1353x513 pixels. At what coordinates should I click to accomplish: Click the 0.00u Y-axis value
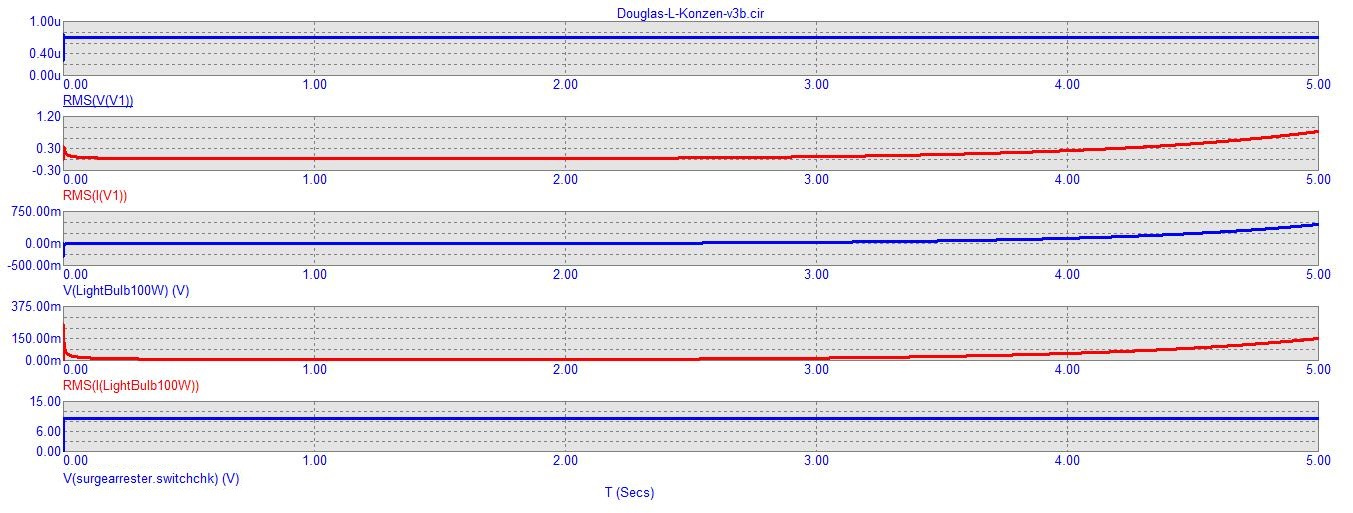[x=45, y=75]
